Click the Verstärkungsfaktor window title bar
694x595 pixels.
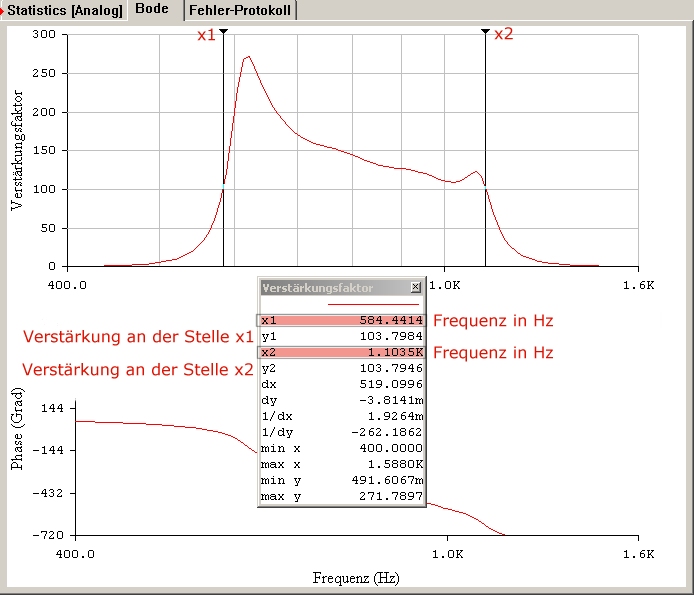pyautogui.click(x=330, y=288)
